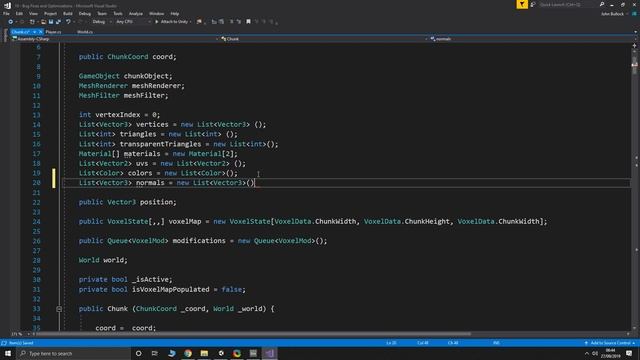The height and width of the screenshot is (360, 640).
Task: Toggle the bookmark toolbar icon
Action: point(248,22)
